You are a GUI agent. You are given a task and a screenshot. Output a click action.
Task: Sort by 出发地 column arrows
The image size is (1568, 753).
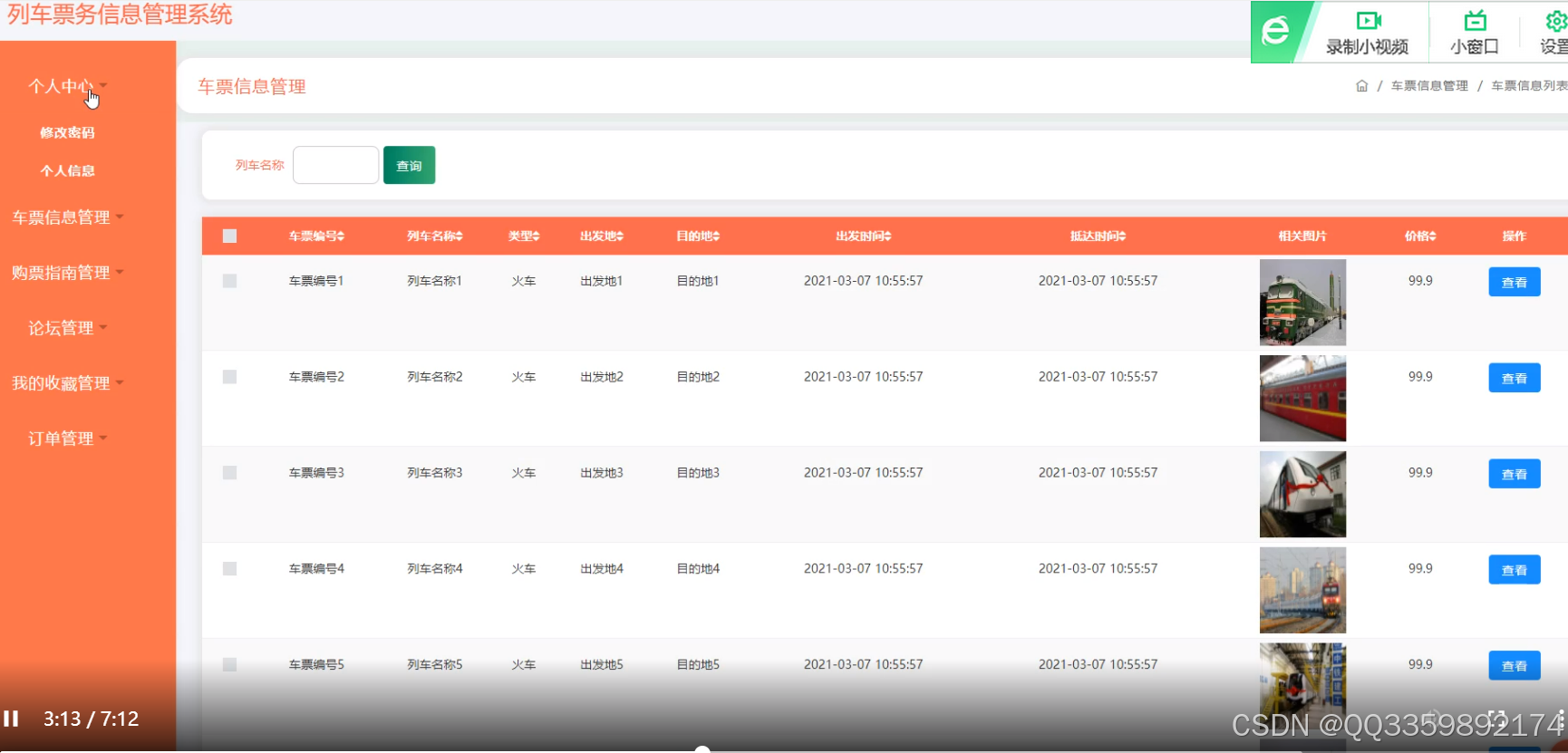(x=620, y=237)
